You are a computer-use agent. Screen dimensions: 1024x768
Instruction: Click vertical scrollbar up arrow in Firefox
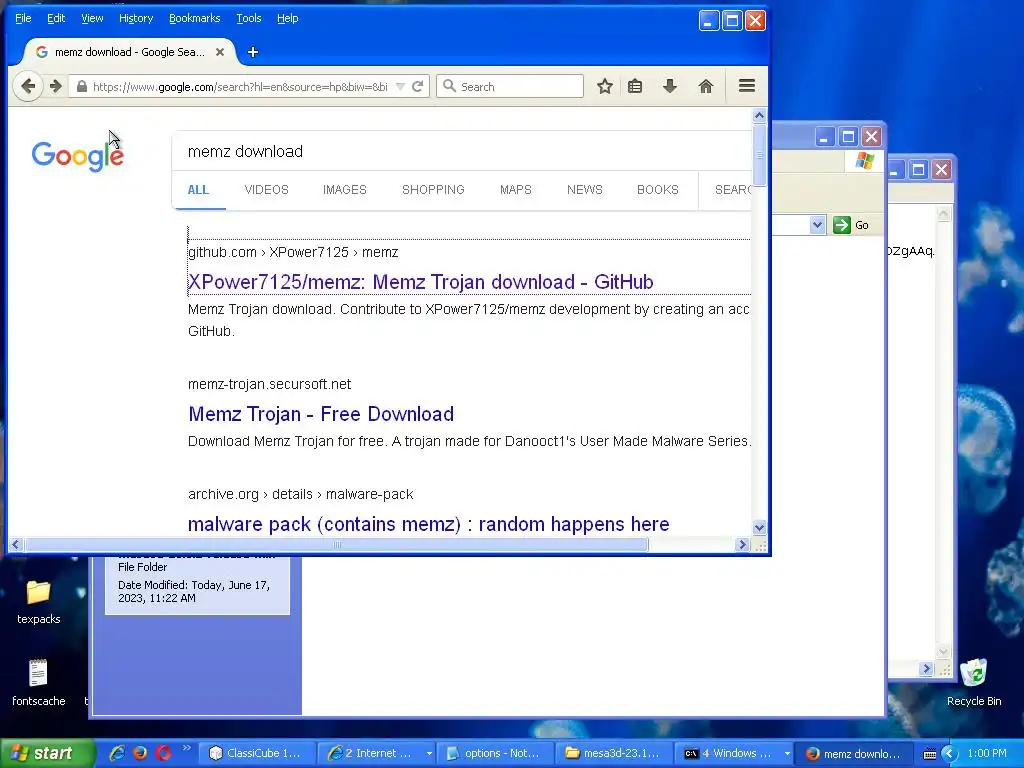tap(759, 116)
